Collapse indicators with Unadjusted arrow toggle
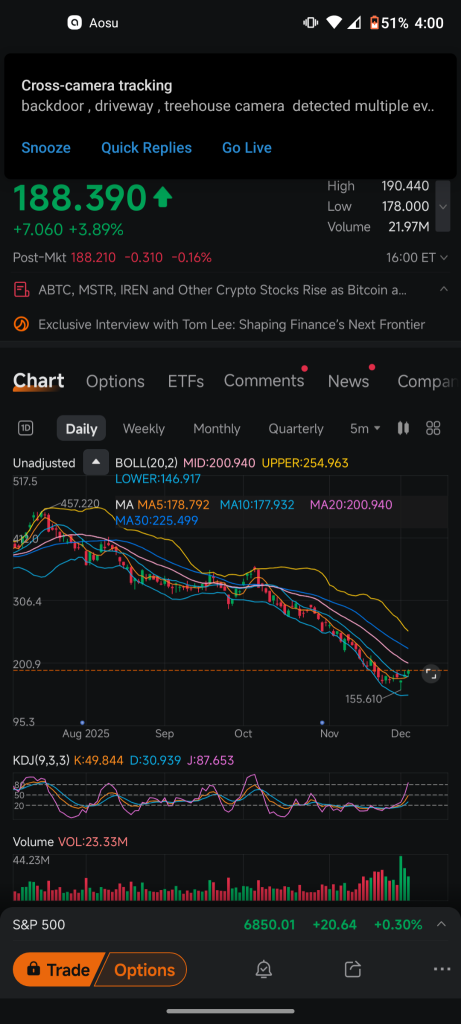 tap(96, 462)
